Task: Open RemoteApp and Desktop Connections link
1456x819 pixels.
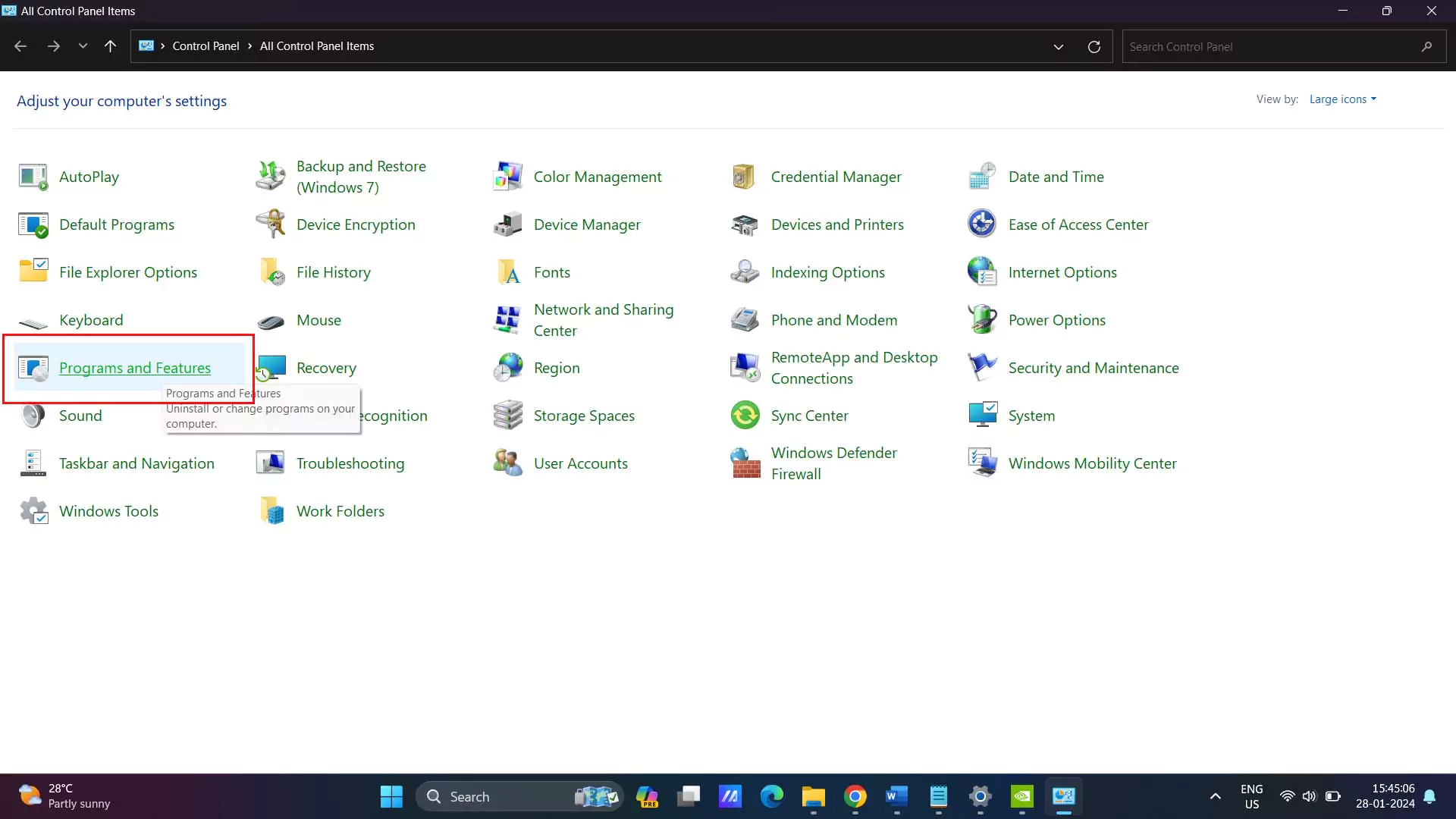Action: (x=854, y=368)
